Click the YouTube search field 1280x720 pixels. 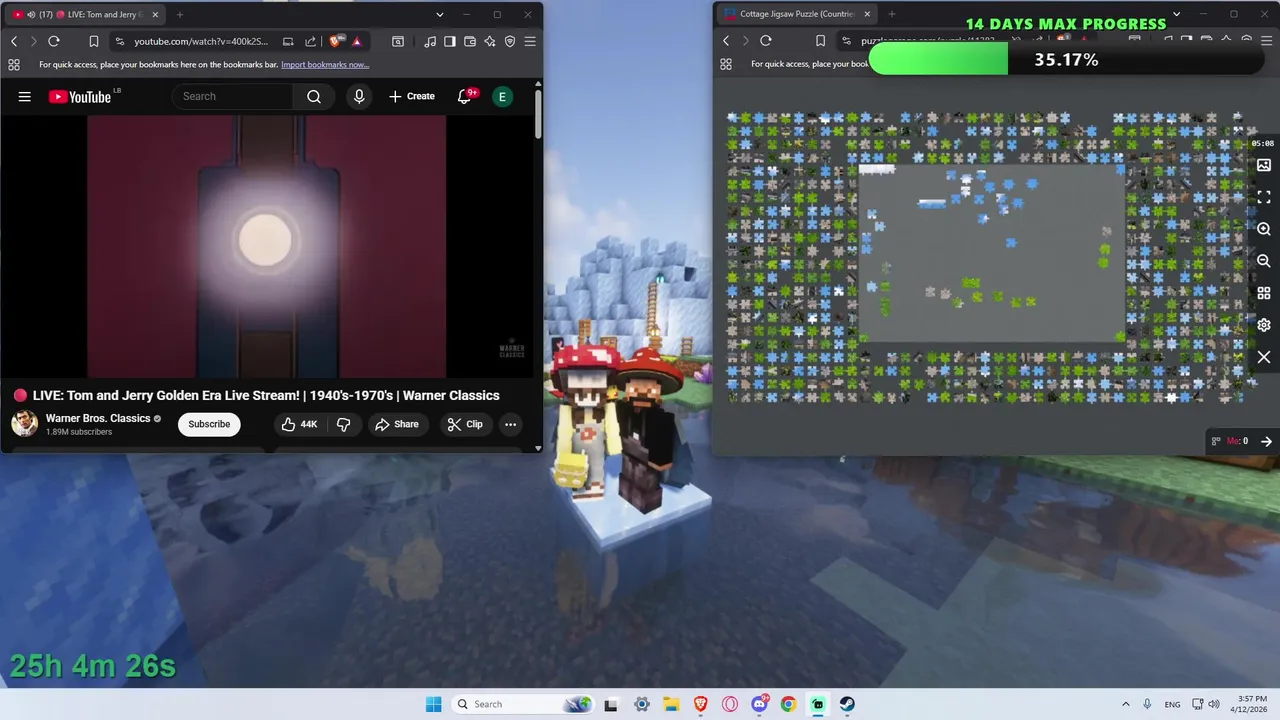pos(232,96)
